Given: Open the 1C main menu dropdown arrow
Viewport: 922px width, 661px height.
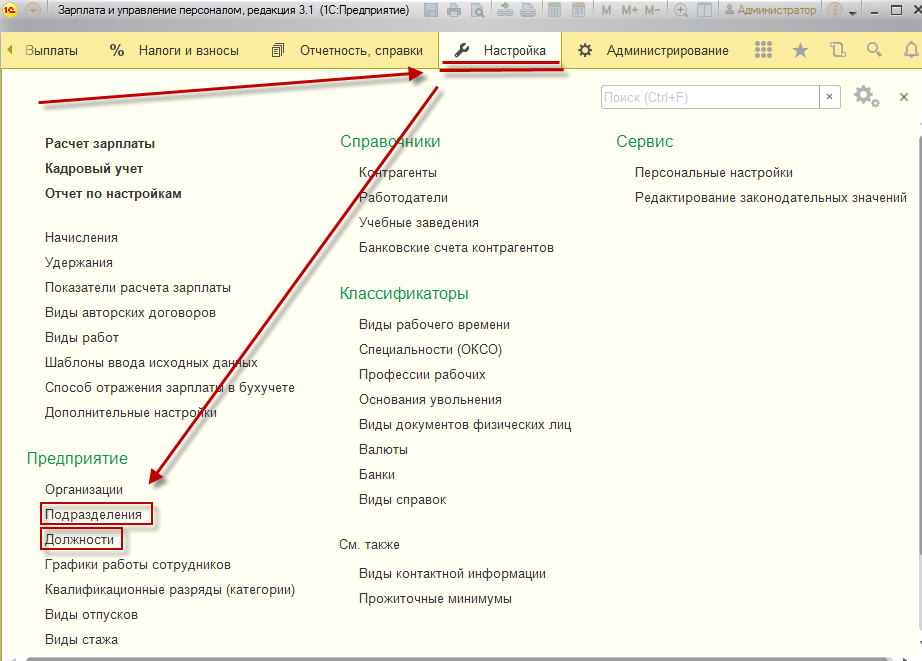Looking at the screenshot, I should click(33, 11).
